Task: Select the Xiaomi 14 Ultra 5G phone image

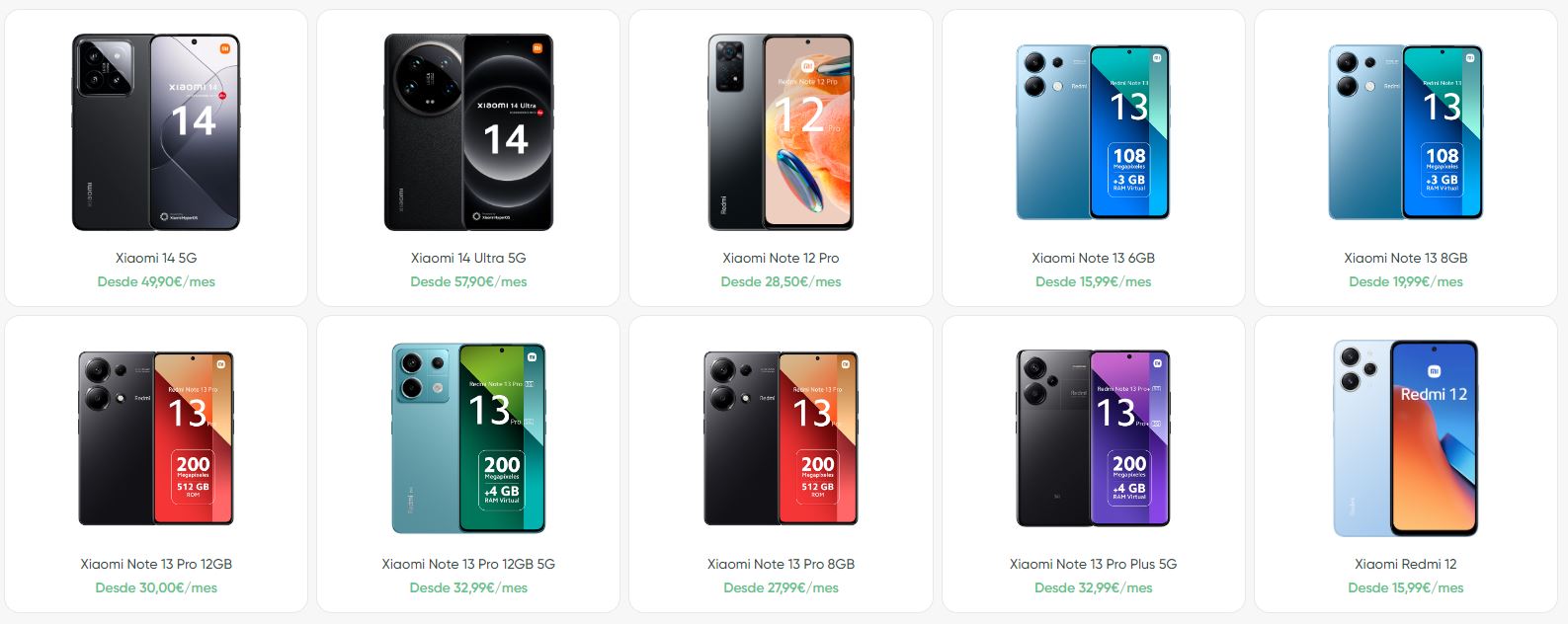Action: tap(468, 132)
